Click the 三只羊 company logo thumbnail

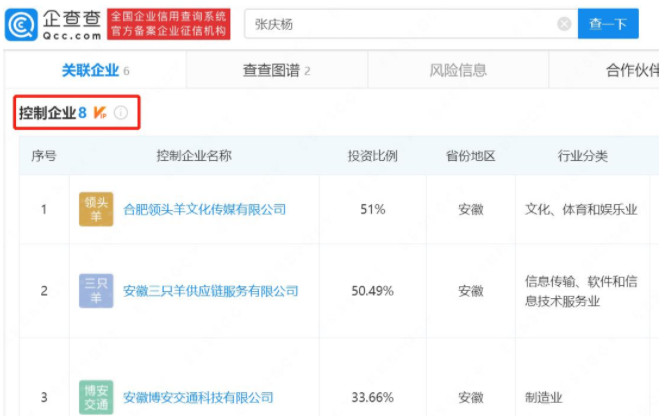pos(96,291)
